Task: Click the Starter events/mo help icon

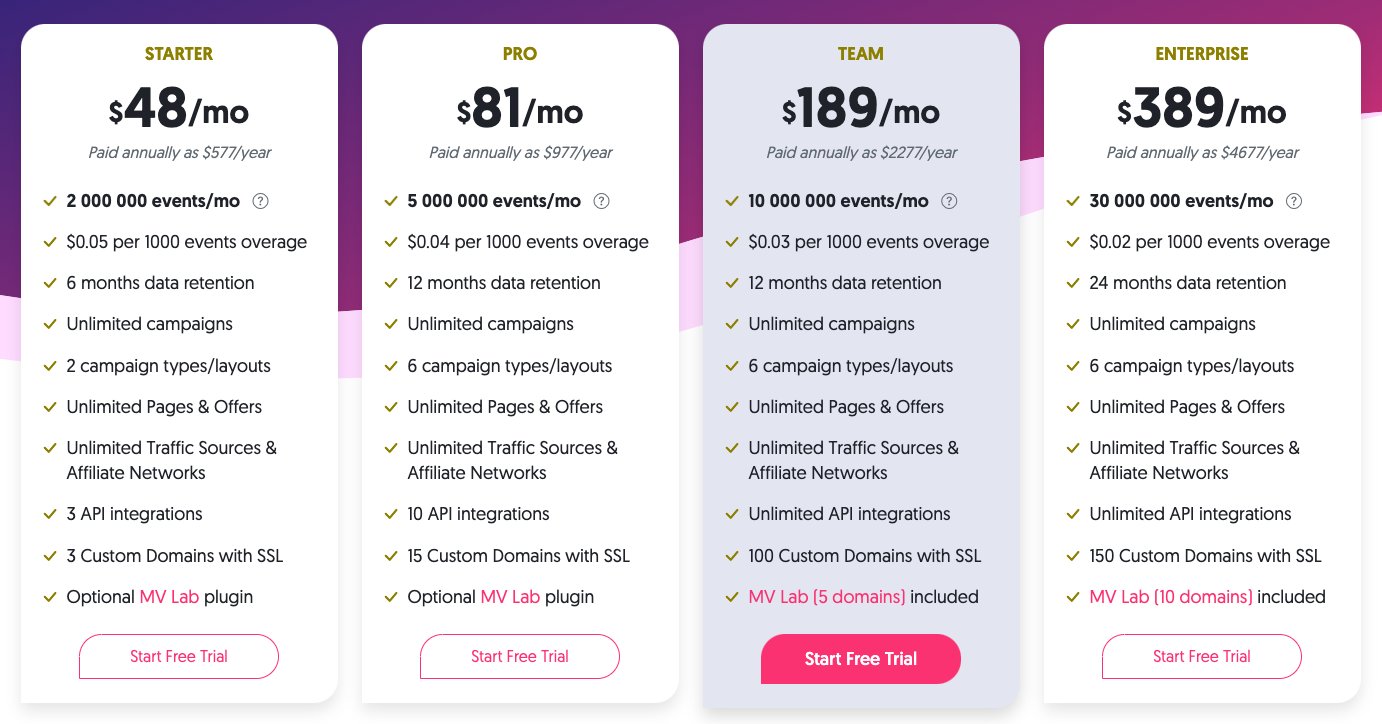Action: click(261, 201)
